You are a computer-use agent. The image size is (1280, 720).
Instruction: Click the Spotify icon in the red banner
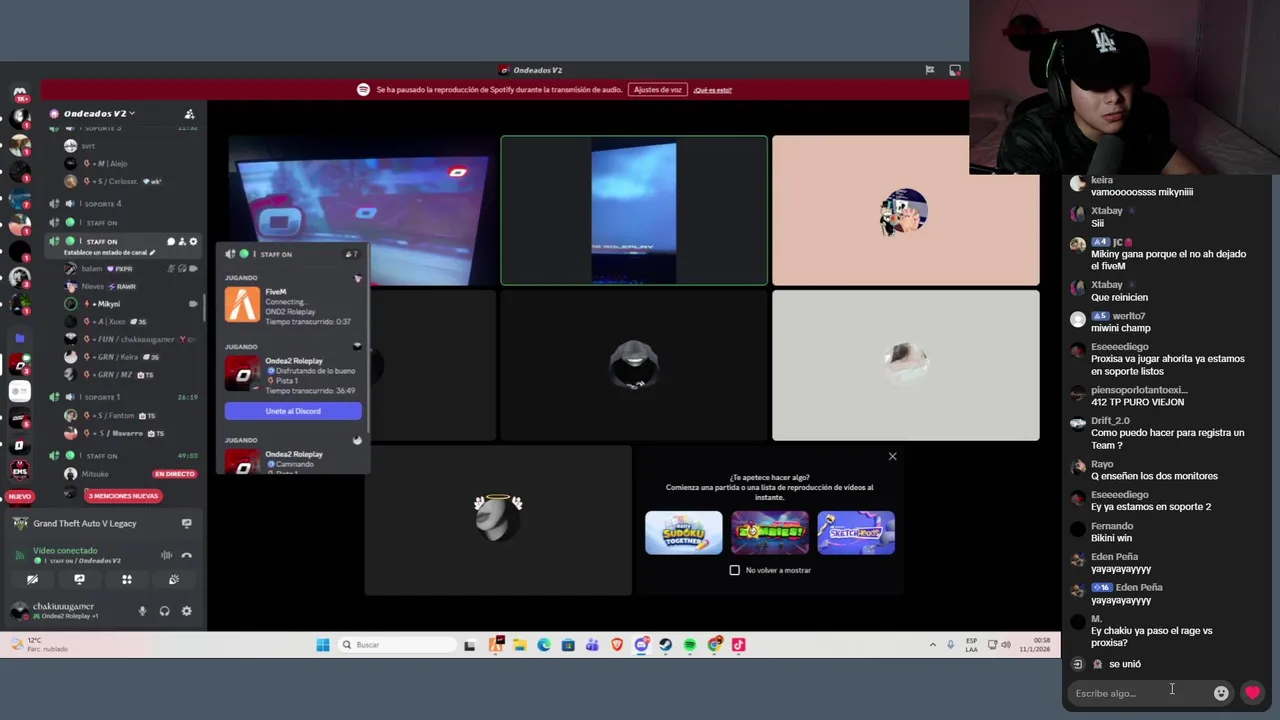click(x=363, y=90)
